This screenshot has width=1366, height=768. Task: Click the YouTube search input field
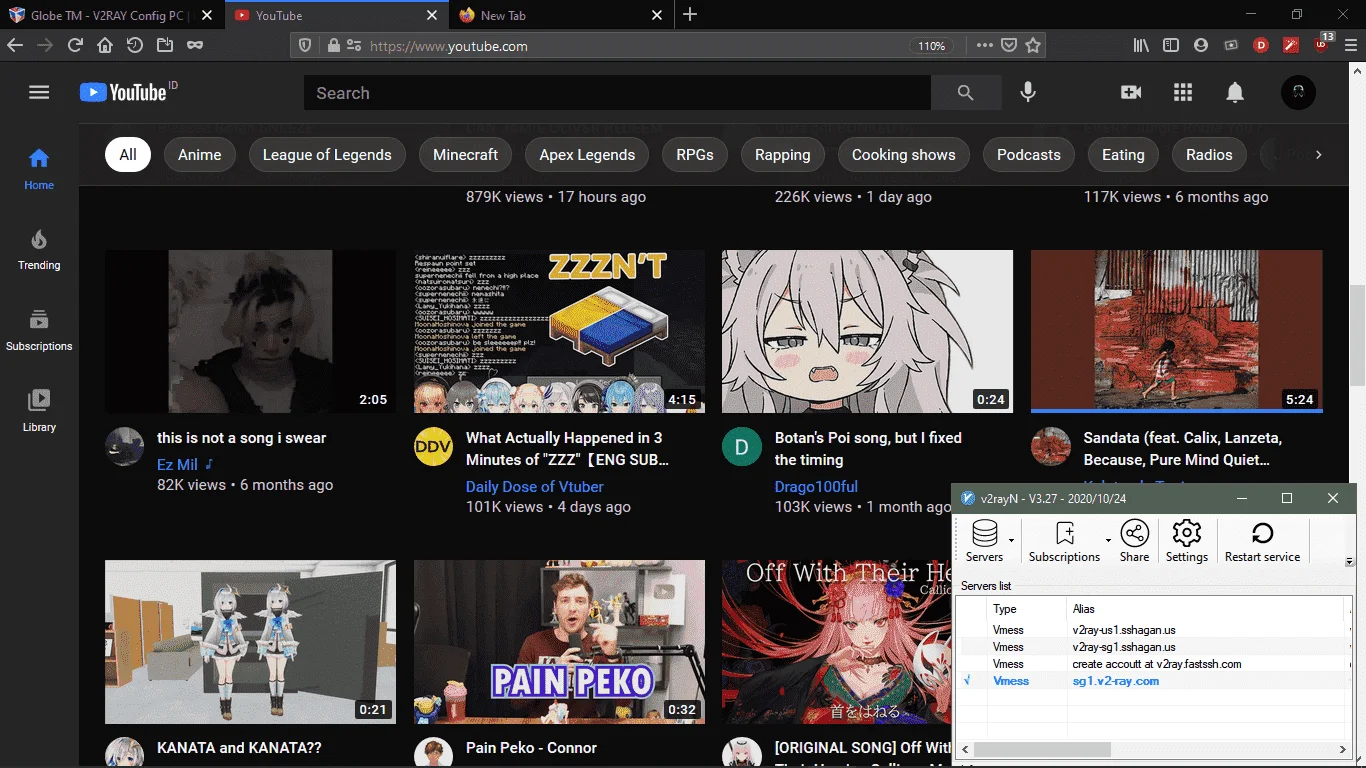618,93
